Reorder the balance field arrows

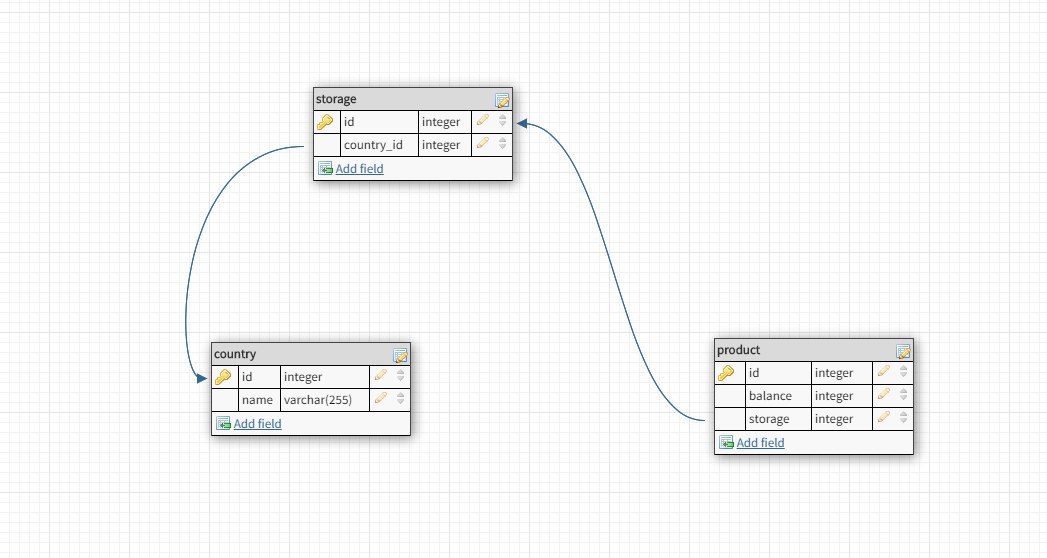[x=903, y=394]
